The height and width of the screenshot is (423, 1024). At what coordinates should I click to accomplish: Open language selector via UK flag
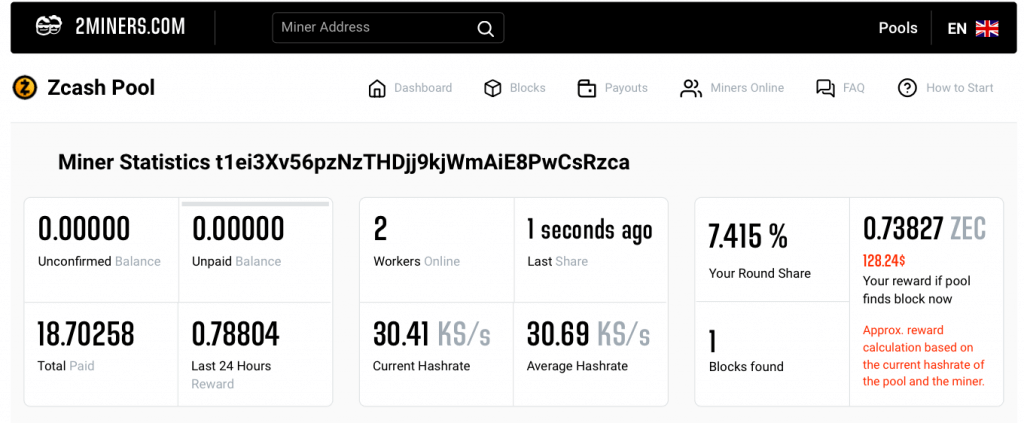pos(987,28)
